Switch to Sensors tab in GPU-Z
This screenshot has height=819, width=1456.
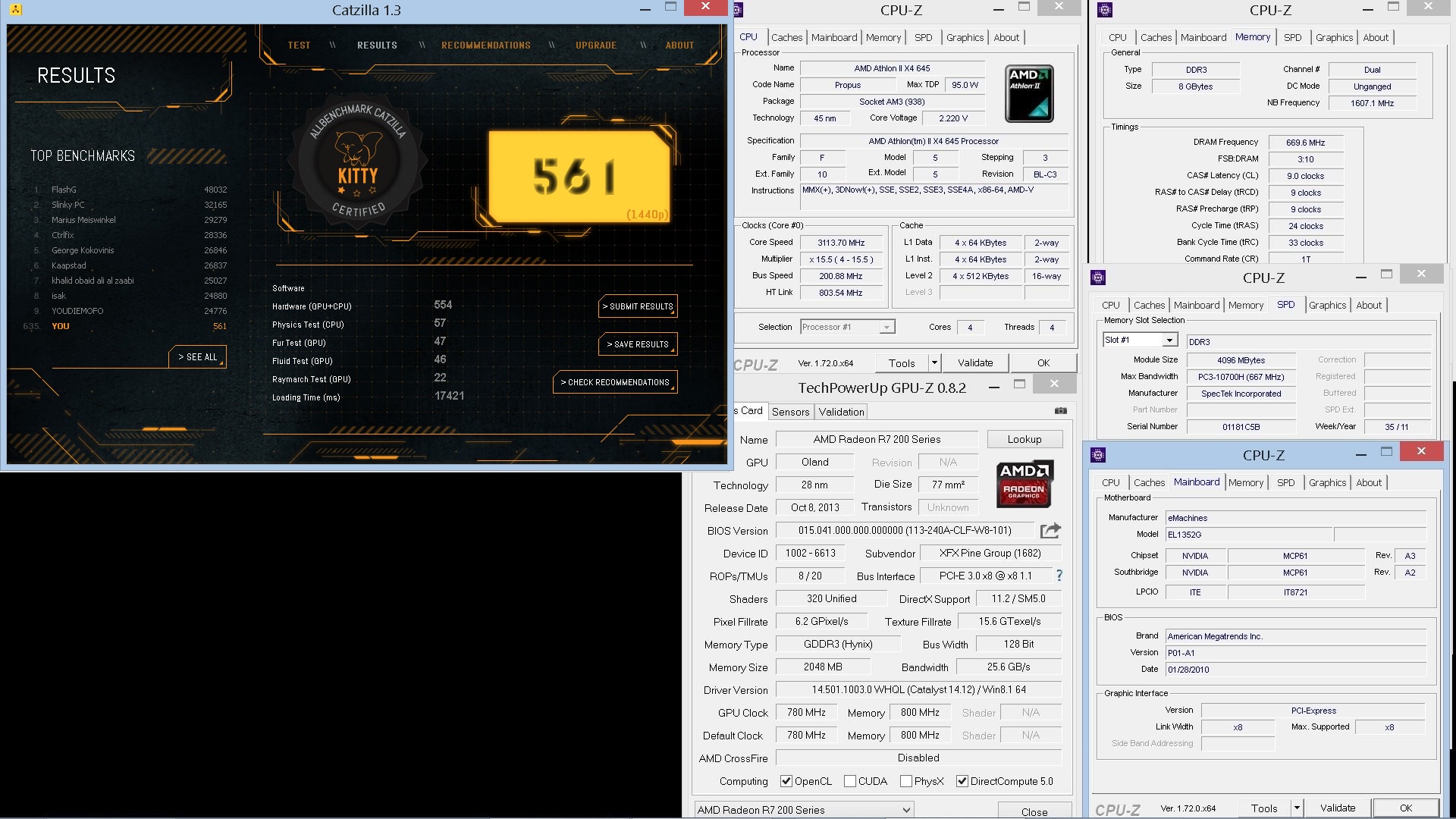click(x=790, y=412)
